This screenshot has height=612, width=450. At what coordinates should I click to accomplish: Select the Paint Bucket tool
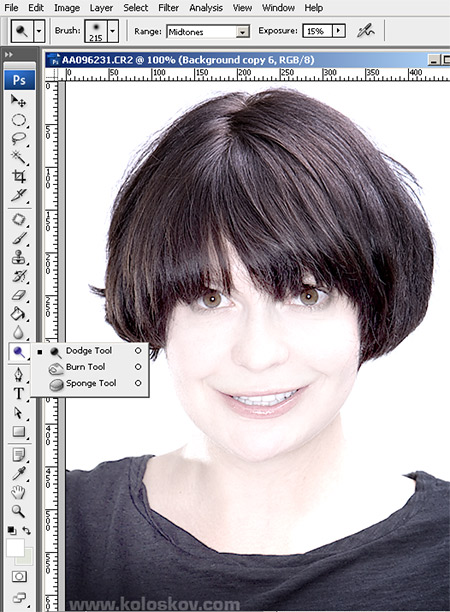pyautogui.click(x=18, y=313)
